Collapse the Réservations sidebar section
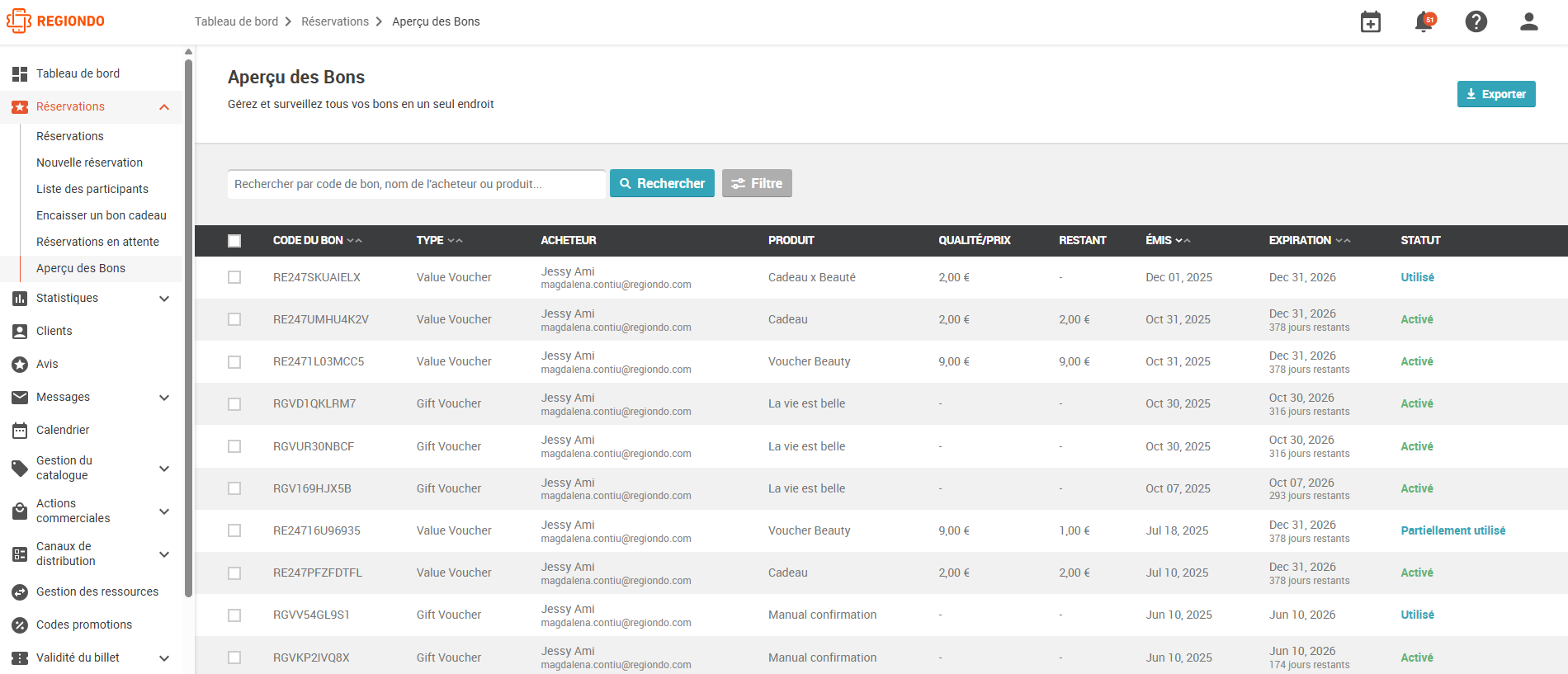Viewport: 1568px width, 674px height. pos(164,107)
